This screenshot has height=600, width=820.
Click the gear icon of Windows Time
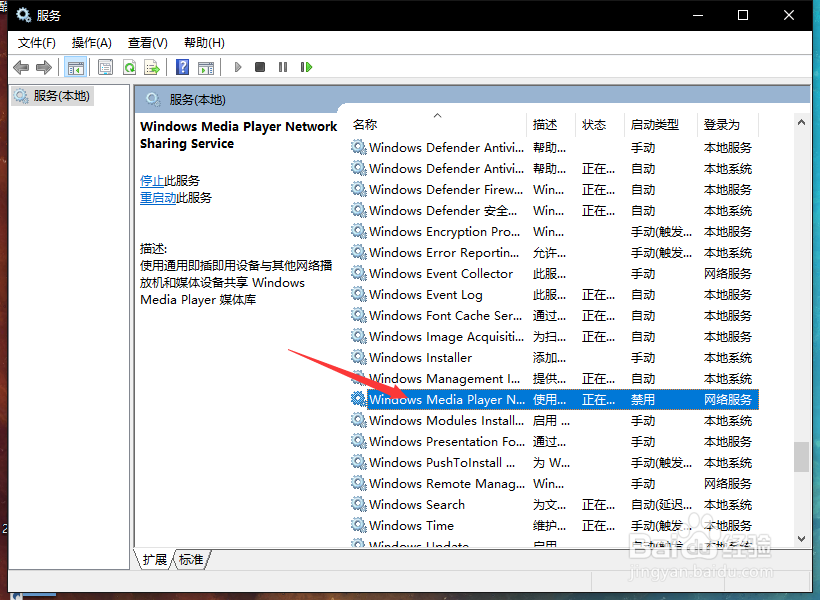coord(358,525)
